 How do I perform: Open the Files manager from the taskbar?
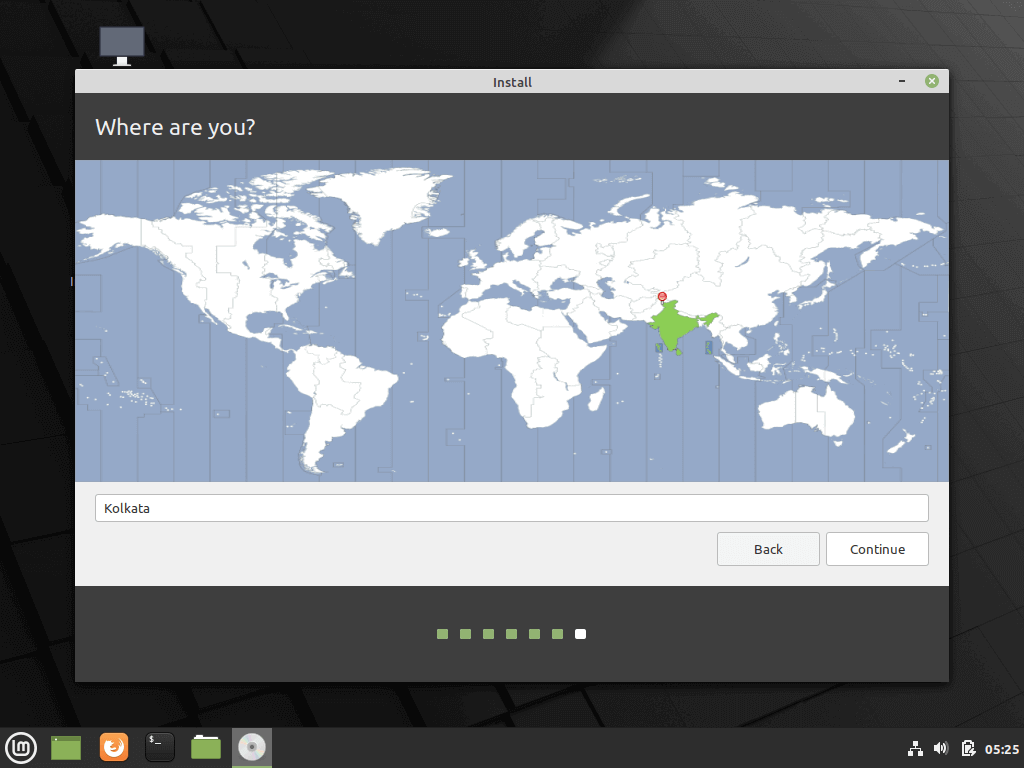(x=206, y=748)
